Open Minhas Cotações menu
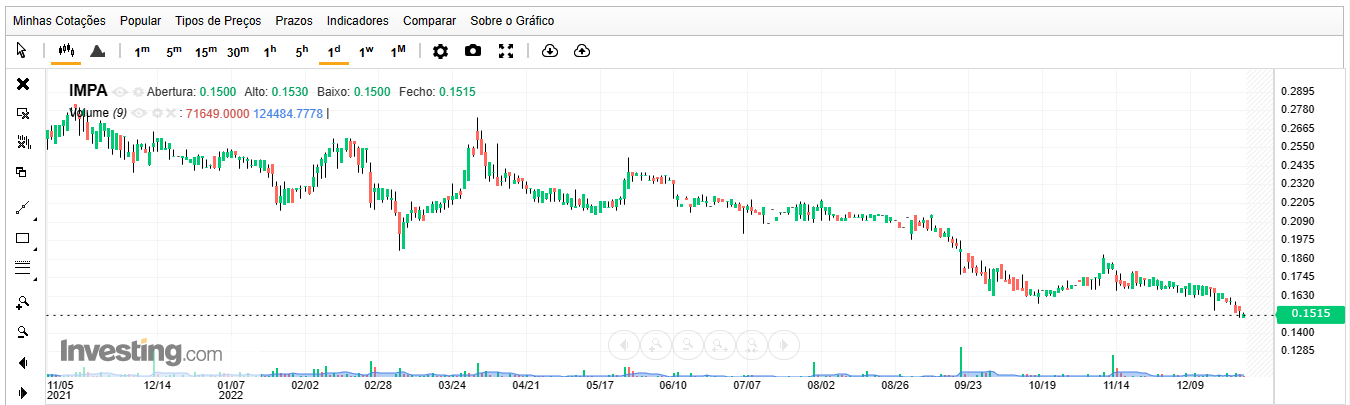 coord(60,20)
